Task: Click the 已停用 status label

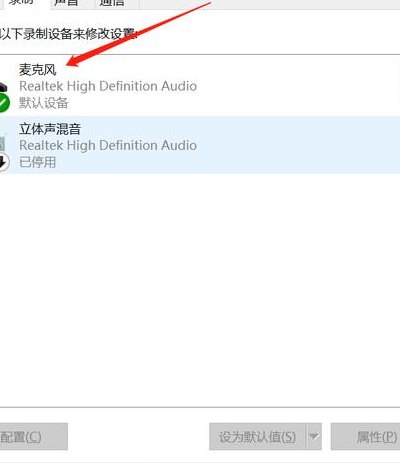Action: pyautogui.click(x=38, y=162)
